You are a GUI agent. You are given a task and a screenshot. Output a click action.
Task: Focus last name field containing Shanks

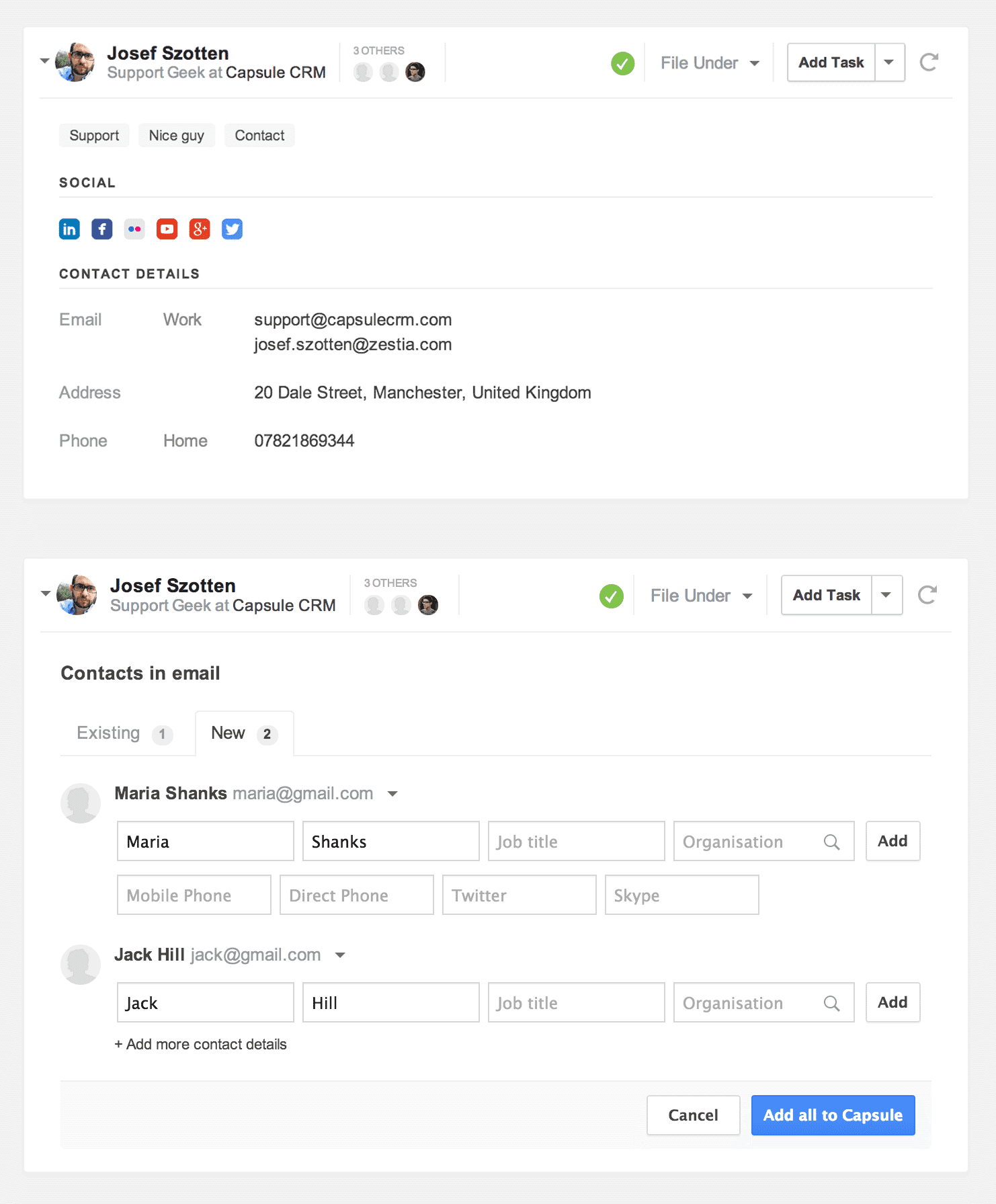[x=391, y=841]
